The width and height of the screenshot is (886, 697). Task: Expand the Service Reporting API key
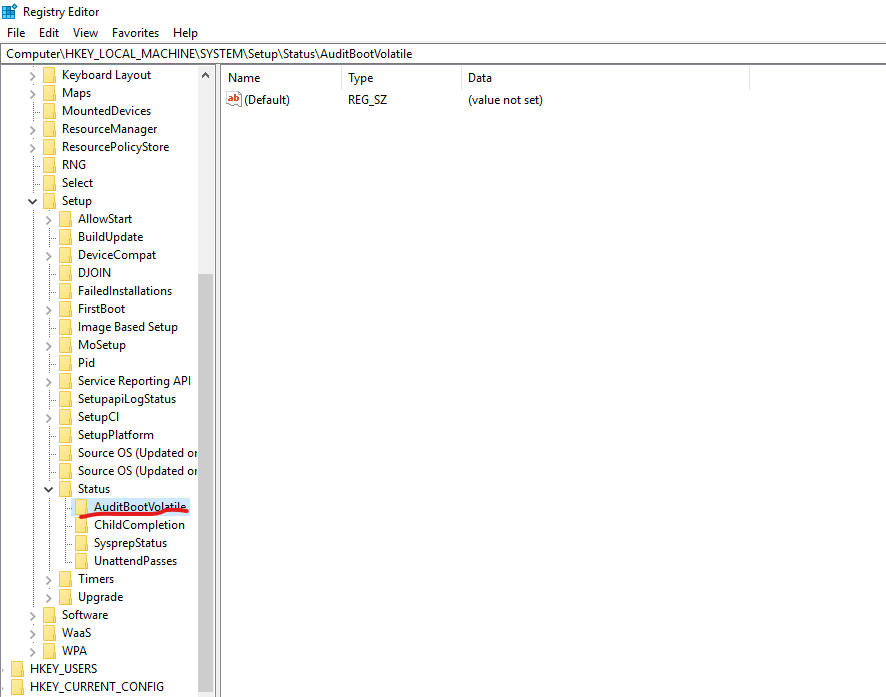click(49, 382)
